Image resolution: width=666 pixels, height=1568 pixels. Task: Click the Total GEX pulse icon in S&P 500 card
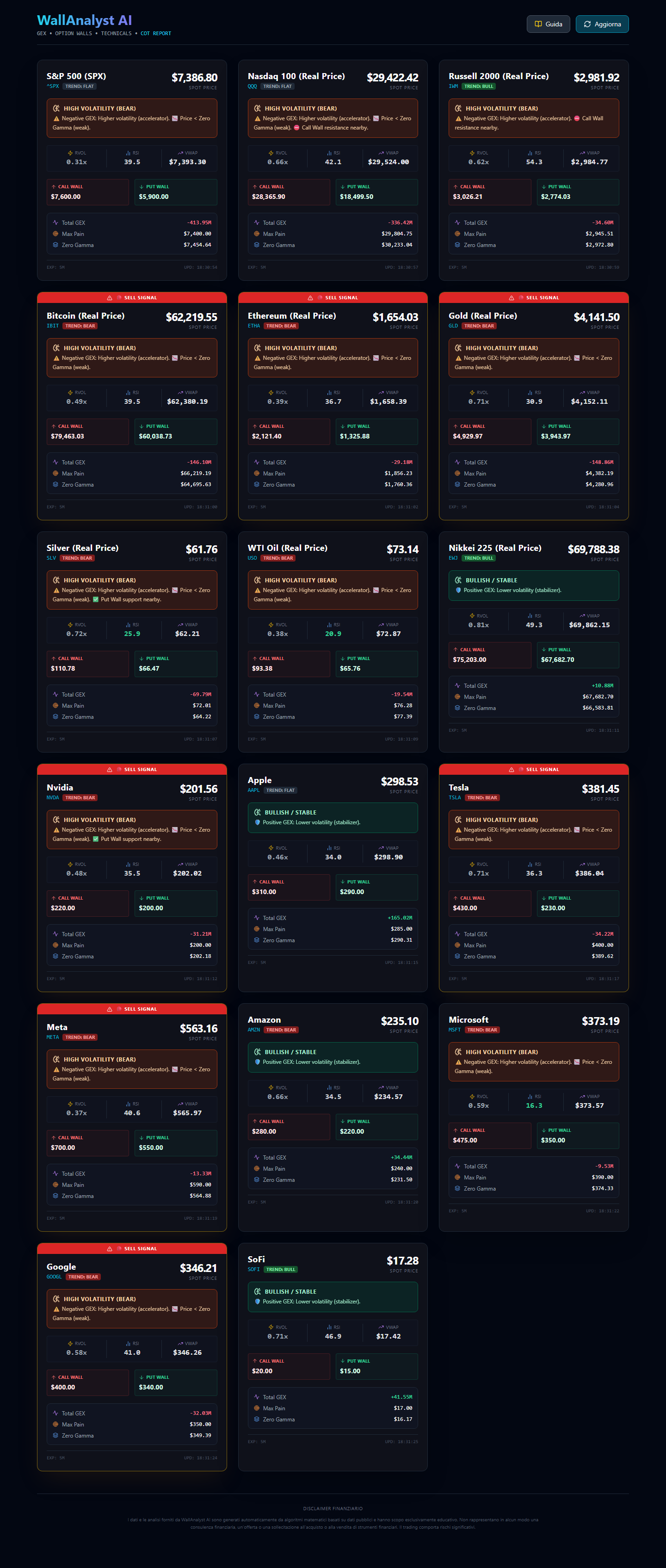pyautogui.click(x=55, y=223)
